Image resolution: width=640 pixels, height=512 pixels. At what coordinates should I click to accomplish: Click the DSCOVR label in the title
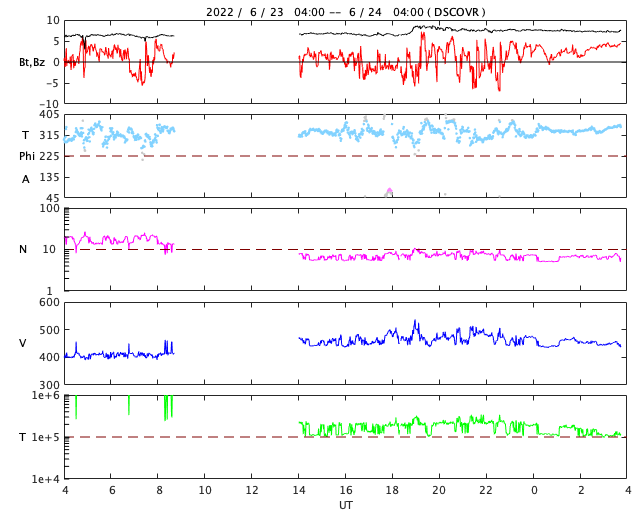point(456,12)
